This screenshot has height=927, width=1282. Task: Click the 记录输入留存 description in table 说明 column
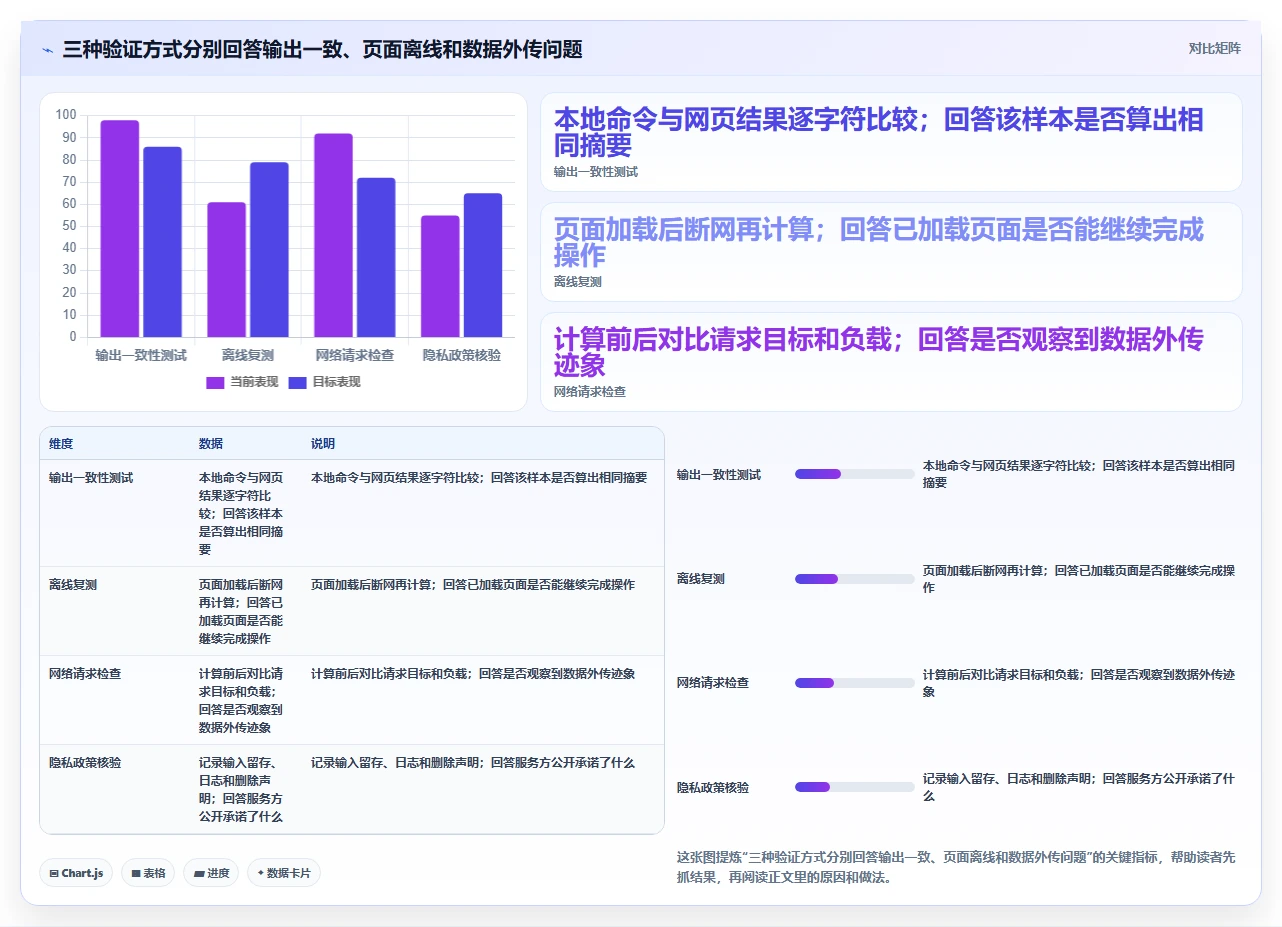tap(473, 763)
